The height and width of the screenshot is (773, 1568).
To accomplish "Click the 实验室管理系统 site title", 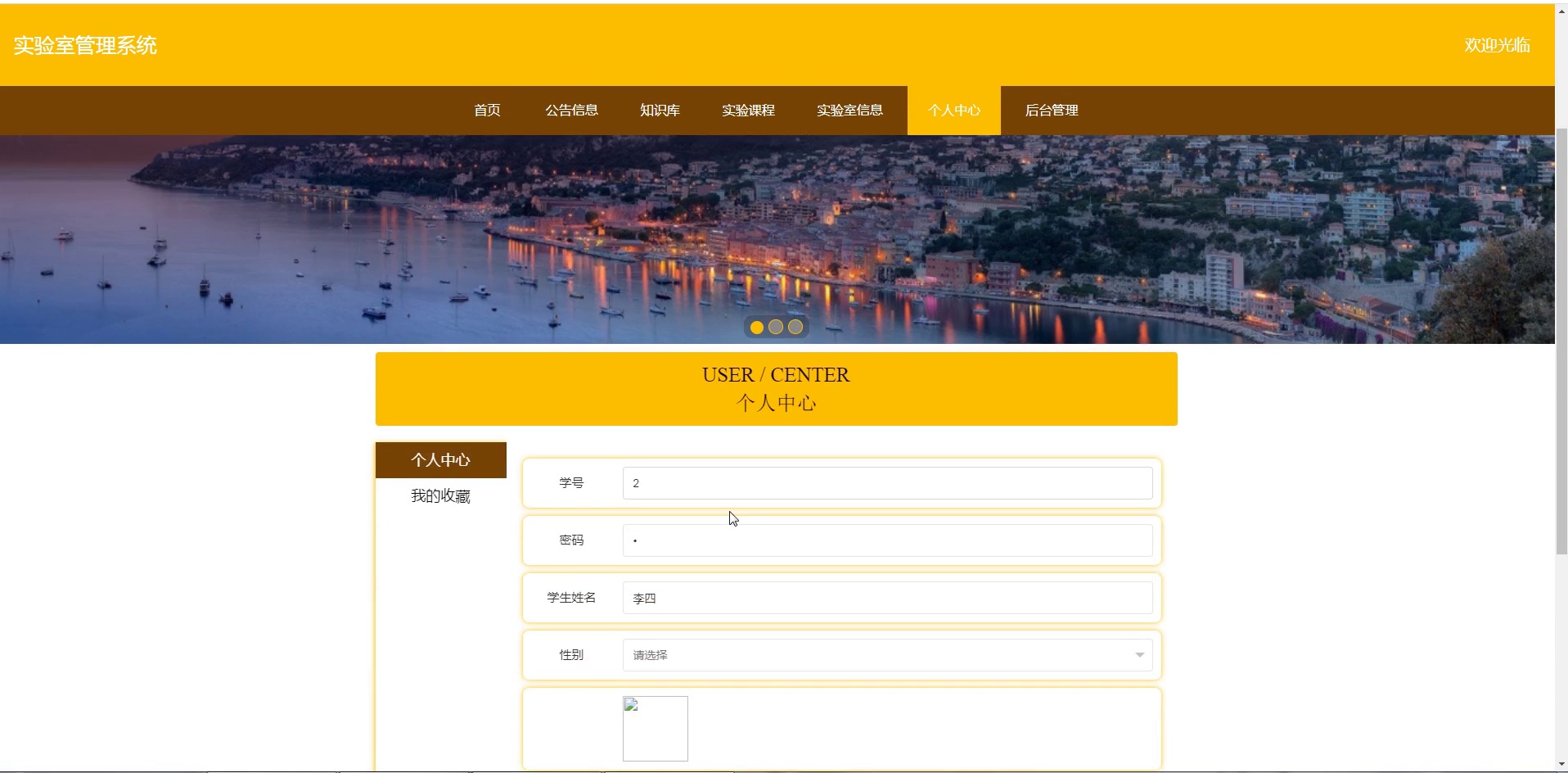I will pos(85,45).
